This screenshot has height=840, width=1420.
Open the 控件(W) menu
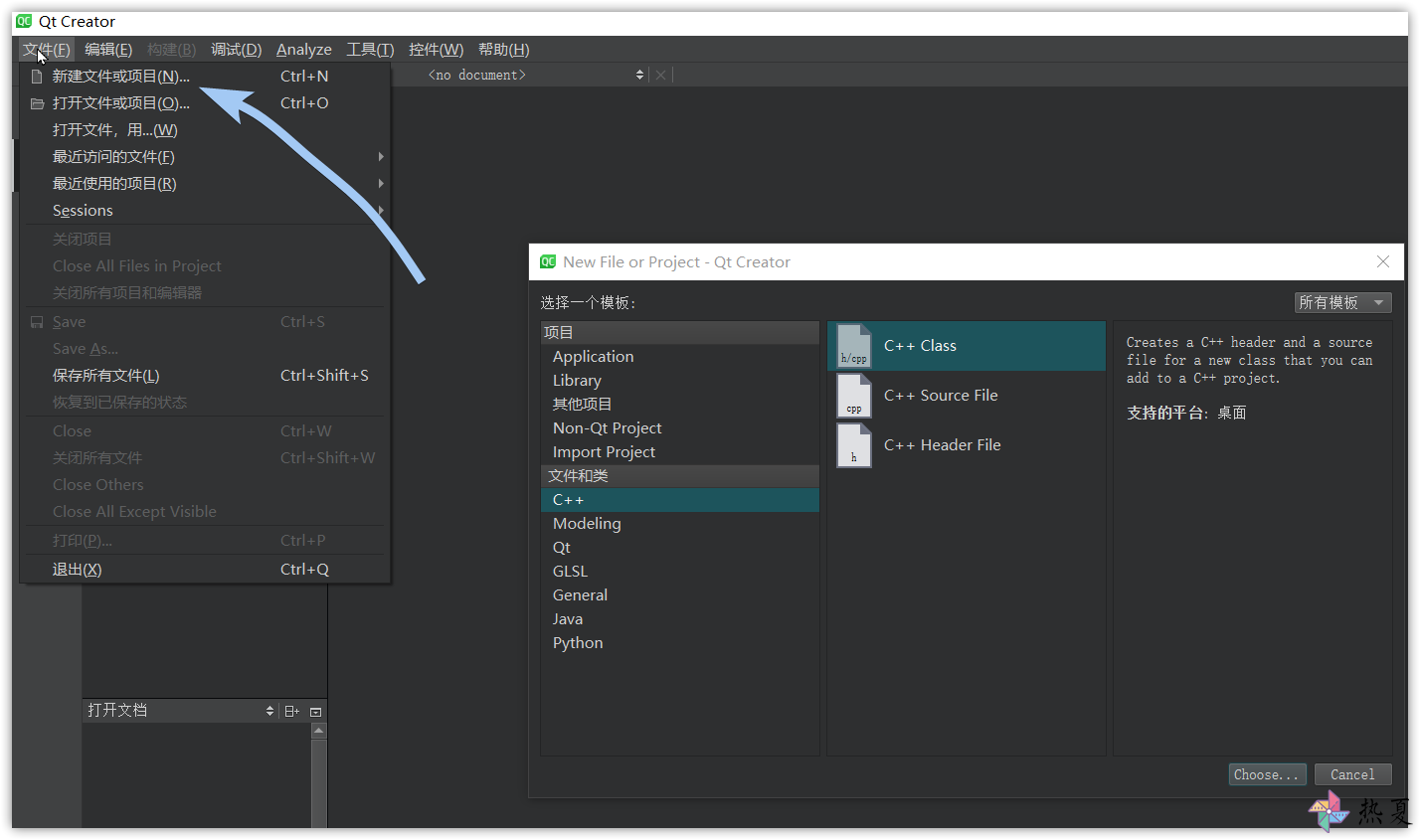(436, 50)
